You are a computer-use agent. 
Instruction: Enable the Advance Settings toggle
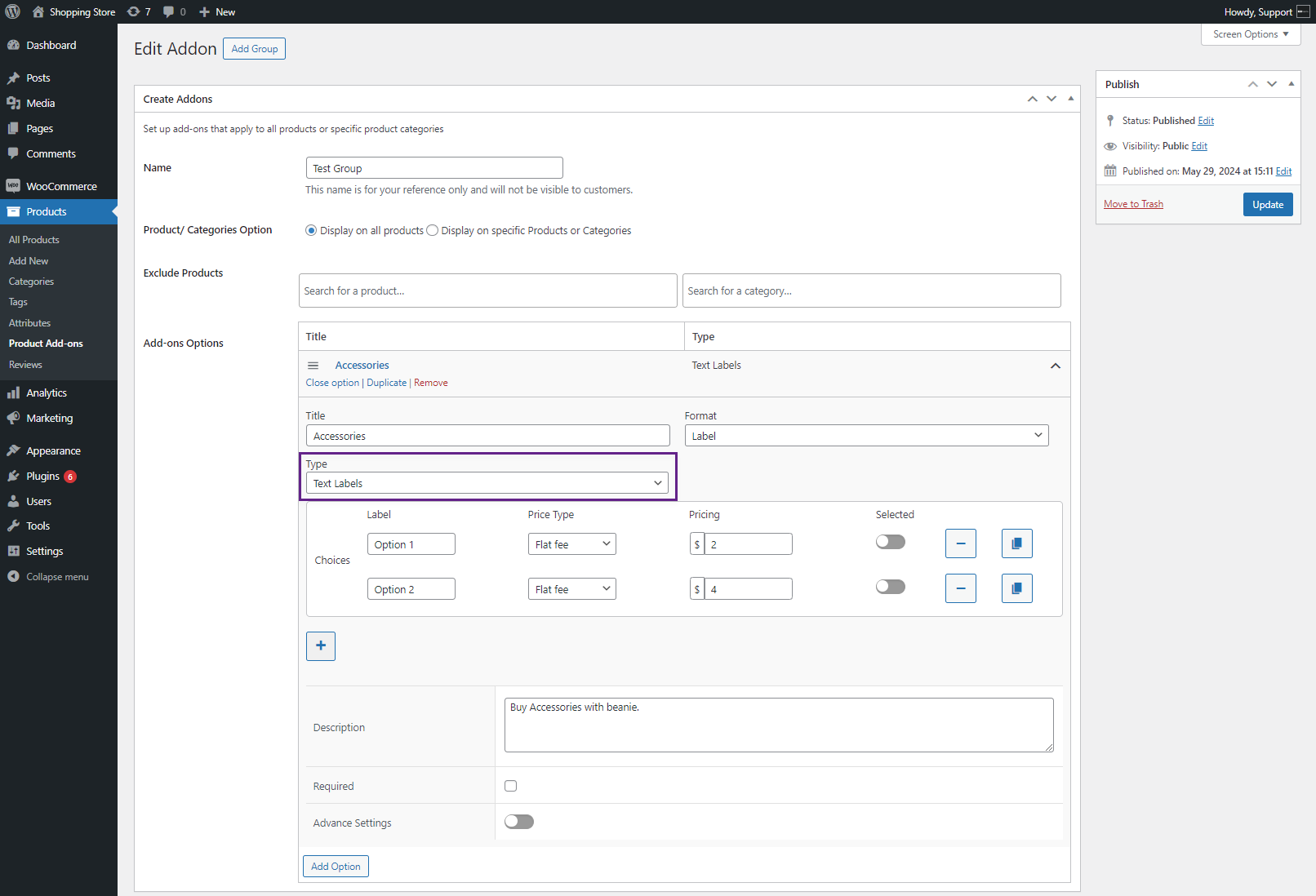click(x=519, y=822)
